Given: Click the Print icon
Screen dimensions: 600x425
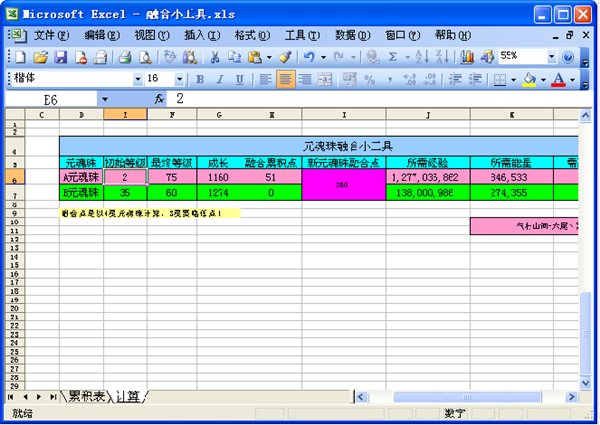Looking at the screenshot, I should (125, 57).
